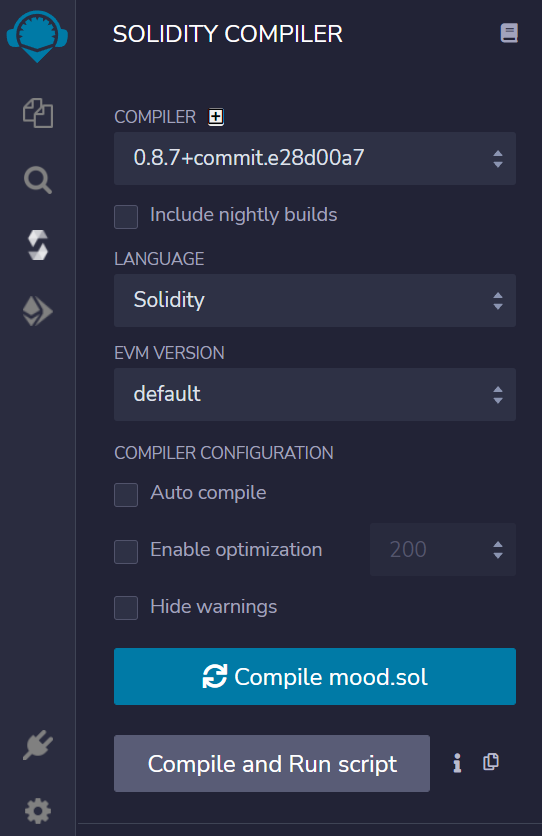Toggle the Auto compile checkbox
Viewport: 542px width, 836px height.
[x=126, y=495]
